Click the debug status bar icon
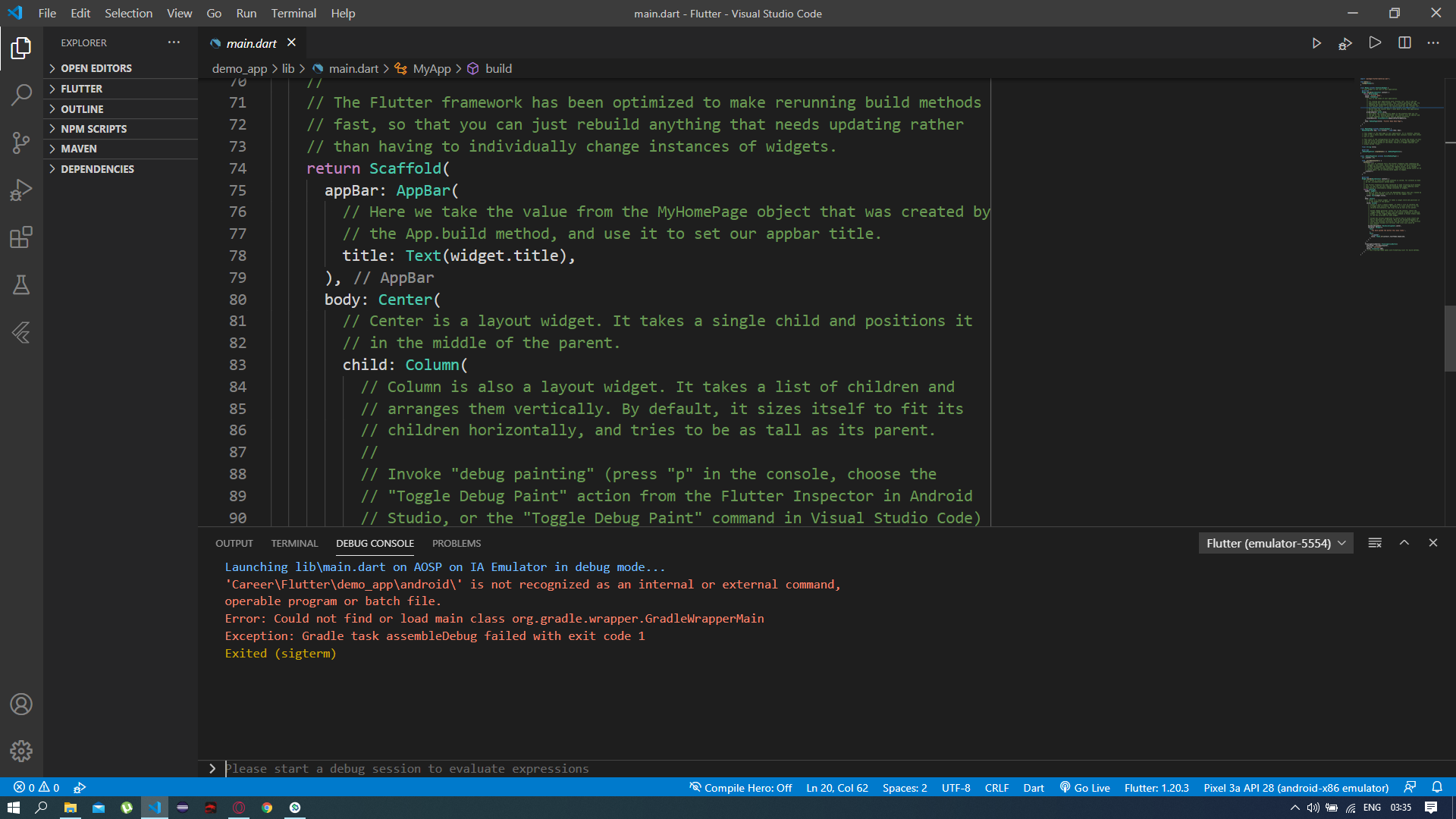1456x819 pixels. (80, 787)
